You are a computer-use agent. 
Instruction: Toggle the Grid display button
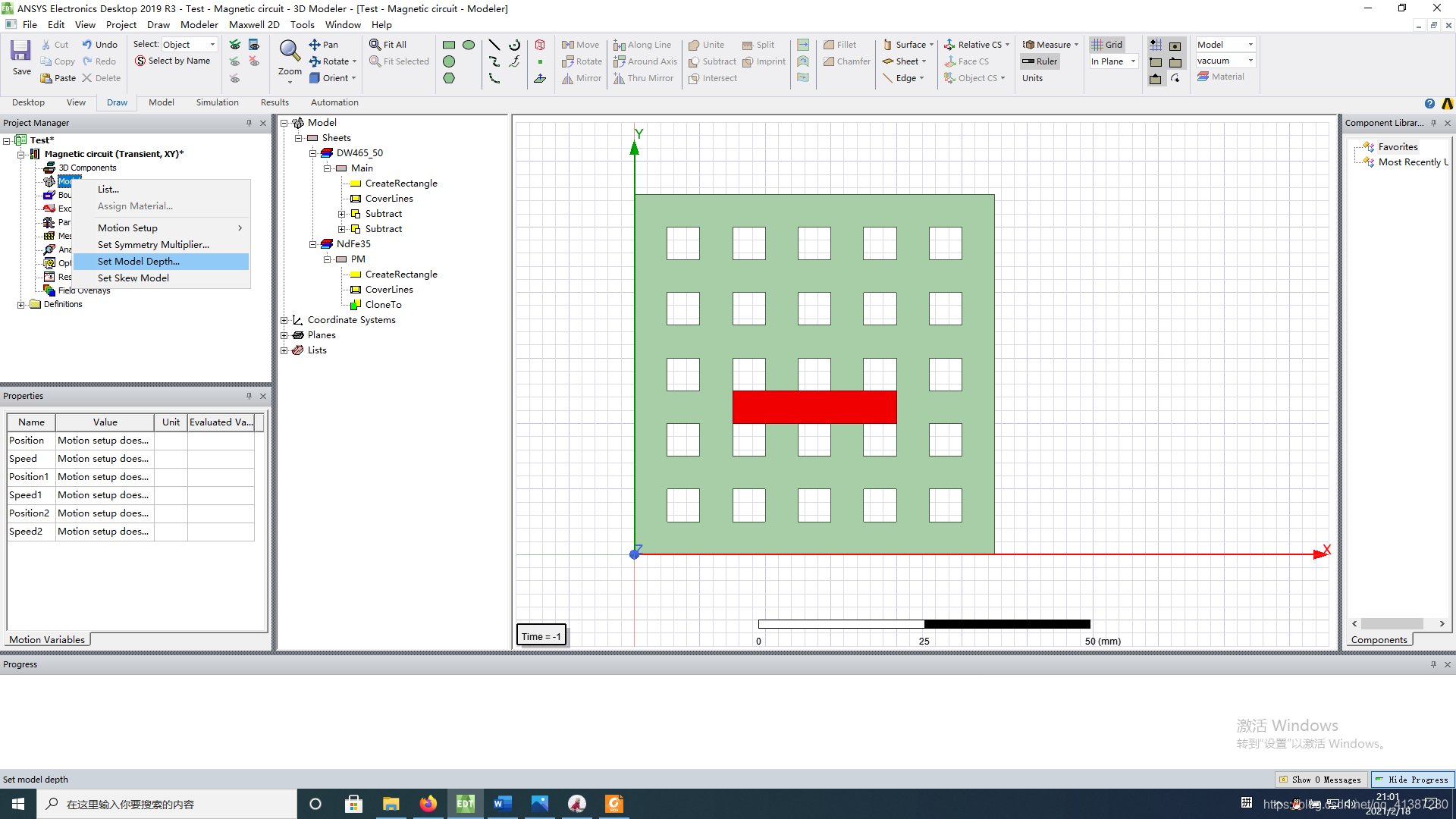(1107, 45)
